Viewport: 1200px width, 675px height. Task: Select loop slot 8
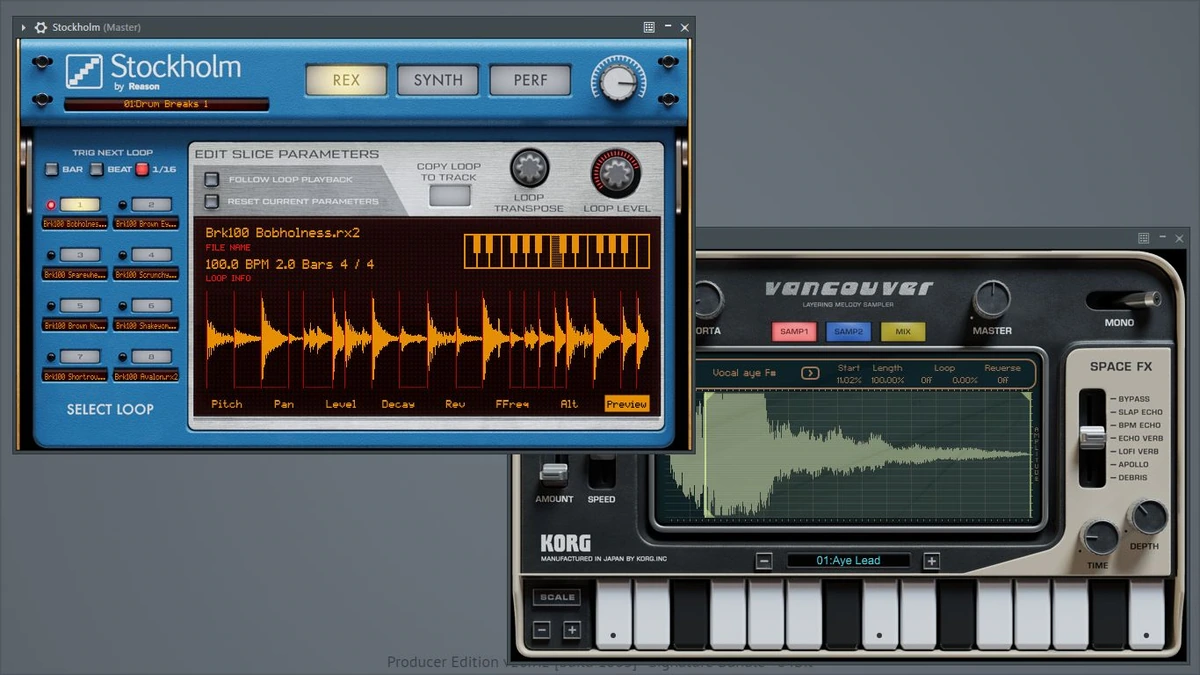click(151, 357)
